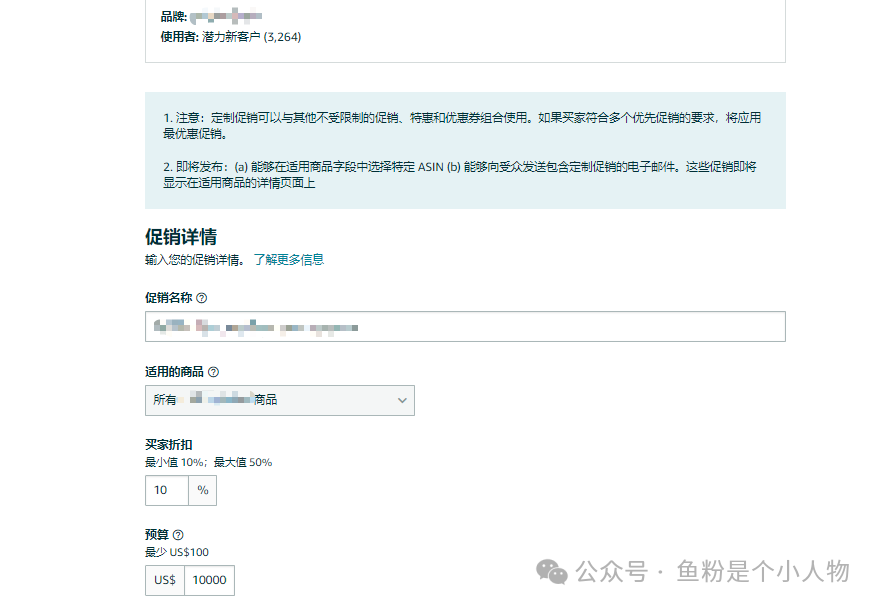Click the % unit label next to discount
Screen dimensions: 877x606
tap(202, 491)
